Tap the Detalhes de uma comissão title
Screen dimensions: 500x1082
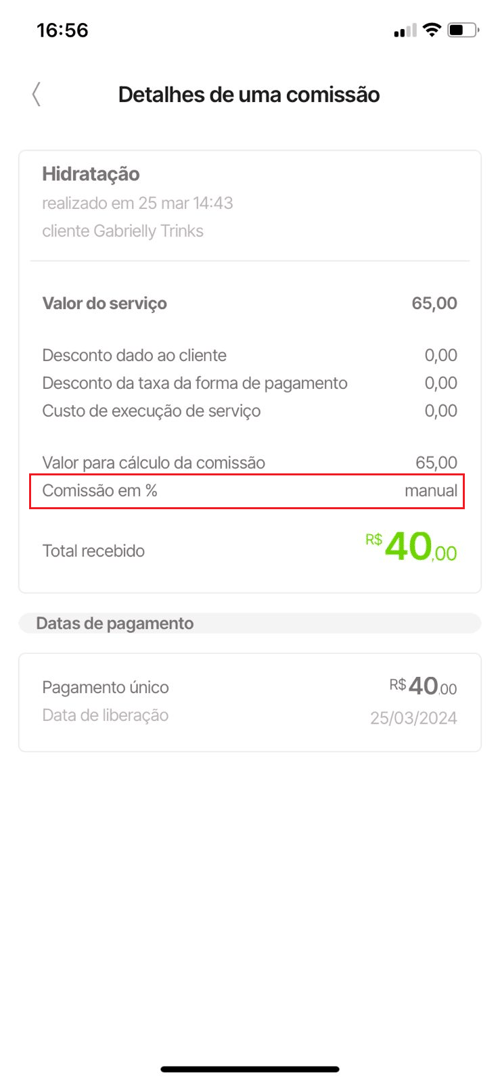click(x=249, y=95)
